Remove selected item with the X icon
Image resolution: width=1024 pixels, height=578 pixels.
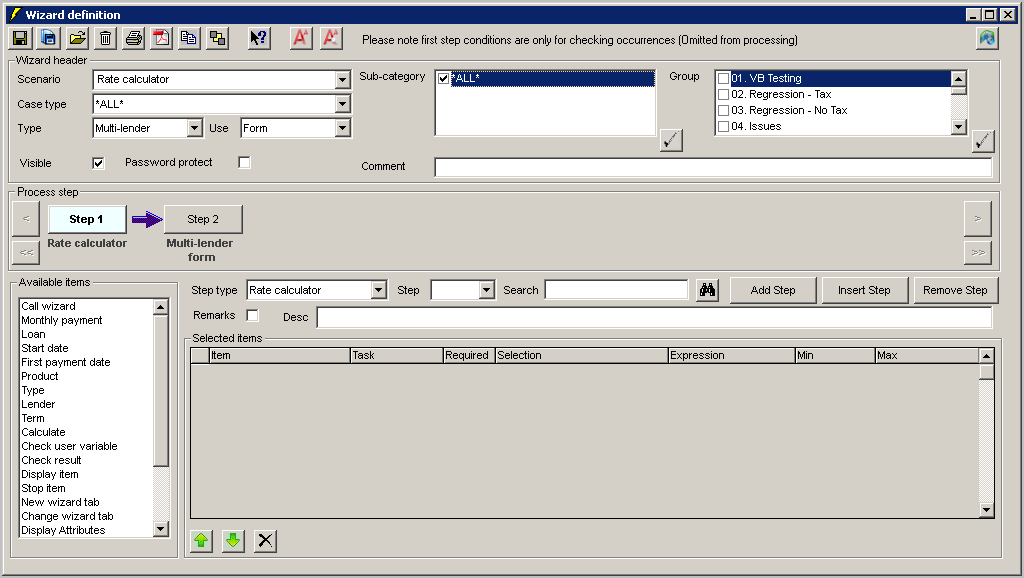[x=265, y=541]
